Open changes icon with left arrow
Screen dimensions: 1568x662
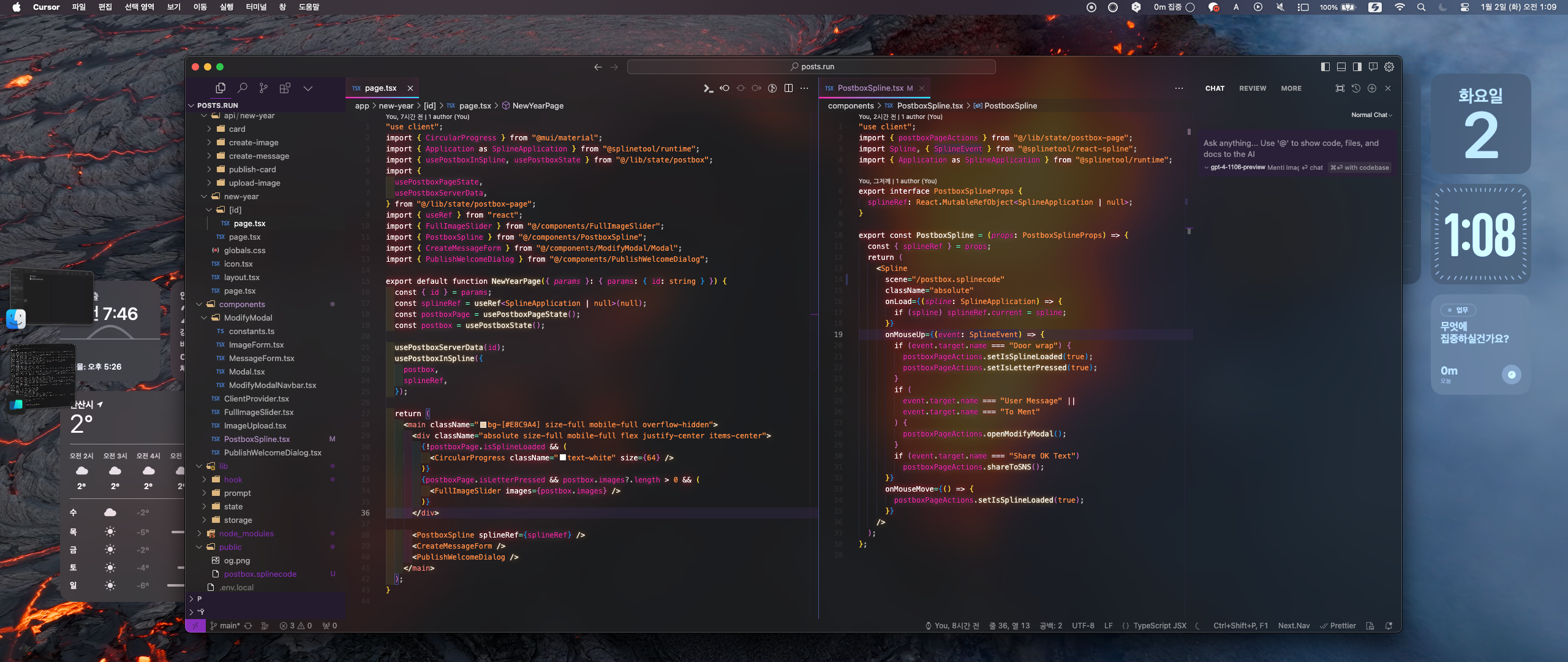coord(725,88)
